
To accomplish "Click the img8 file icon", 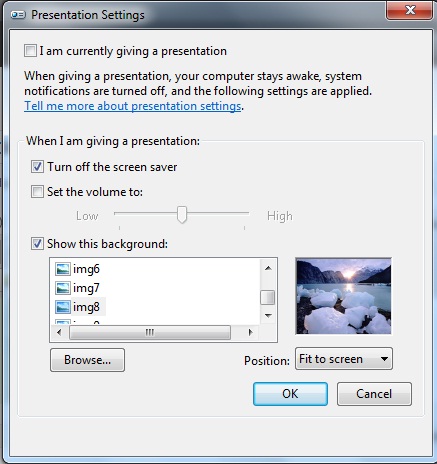I will click(63, 307).
